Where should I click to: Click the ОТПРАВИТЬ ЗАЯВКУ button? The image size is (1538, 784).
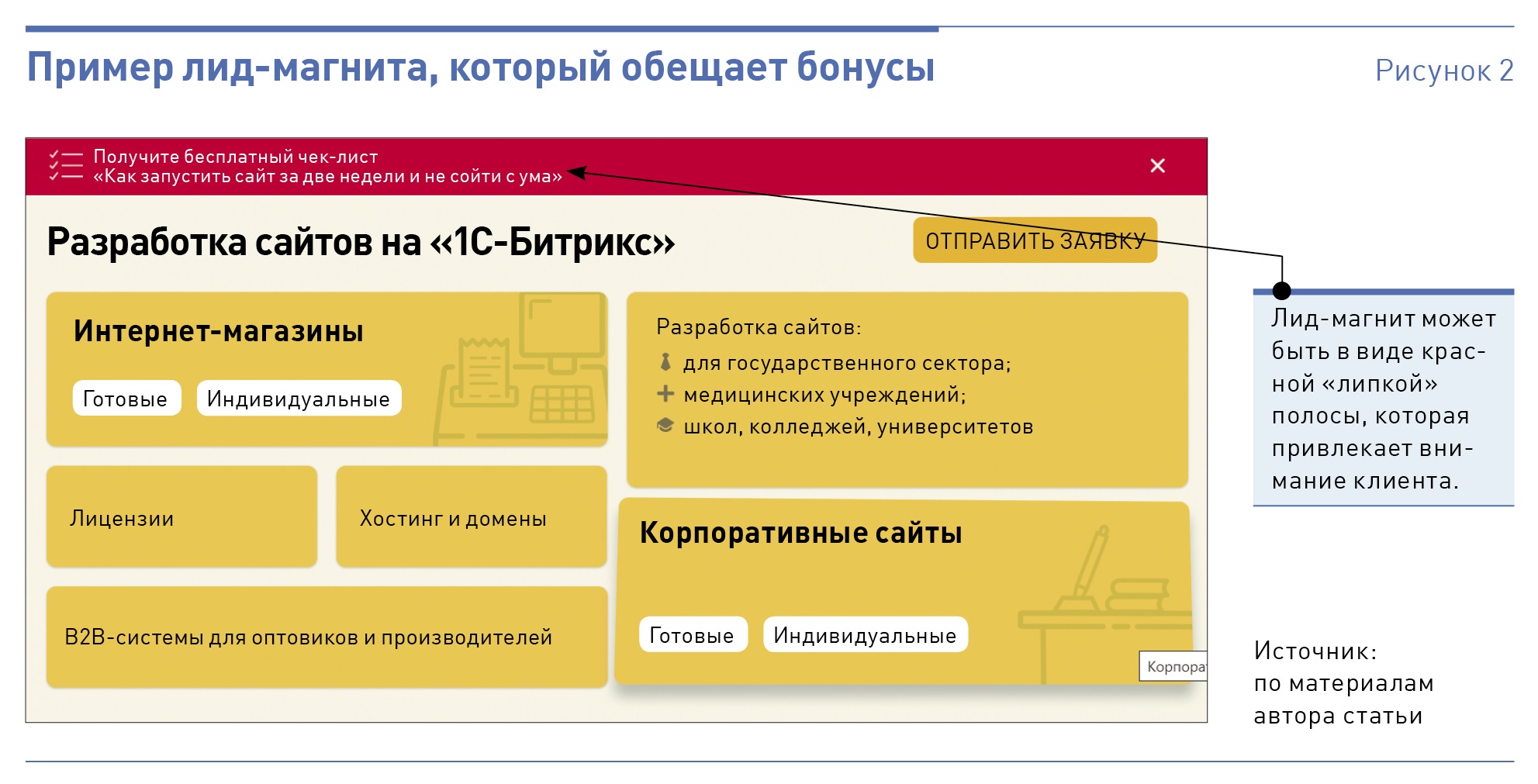(1035, 240)
